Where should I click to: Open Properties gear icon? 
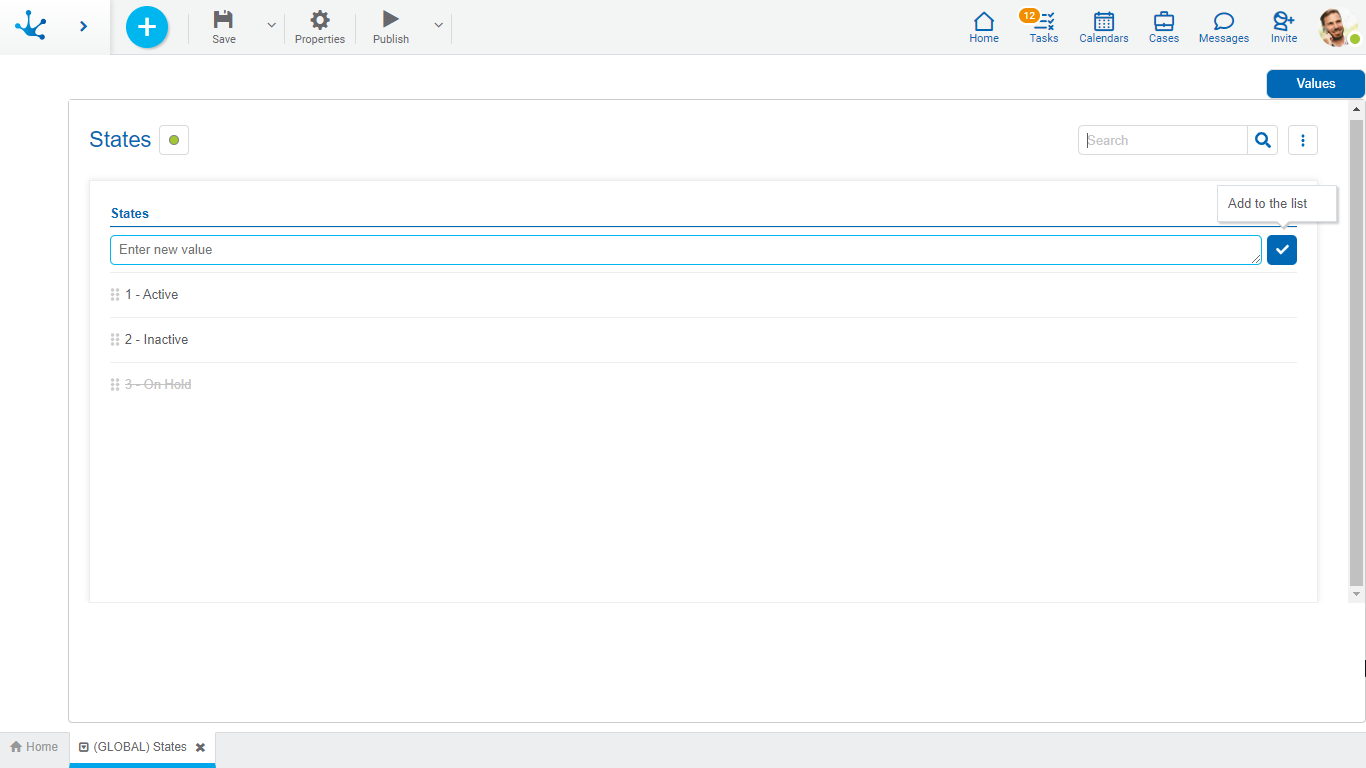[x=320, y=20]
